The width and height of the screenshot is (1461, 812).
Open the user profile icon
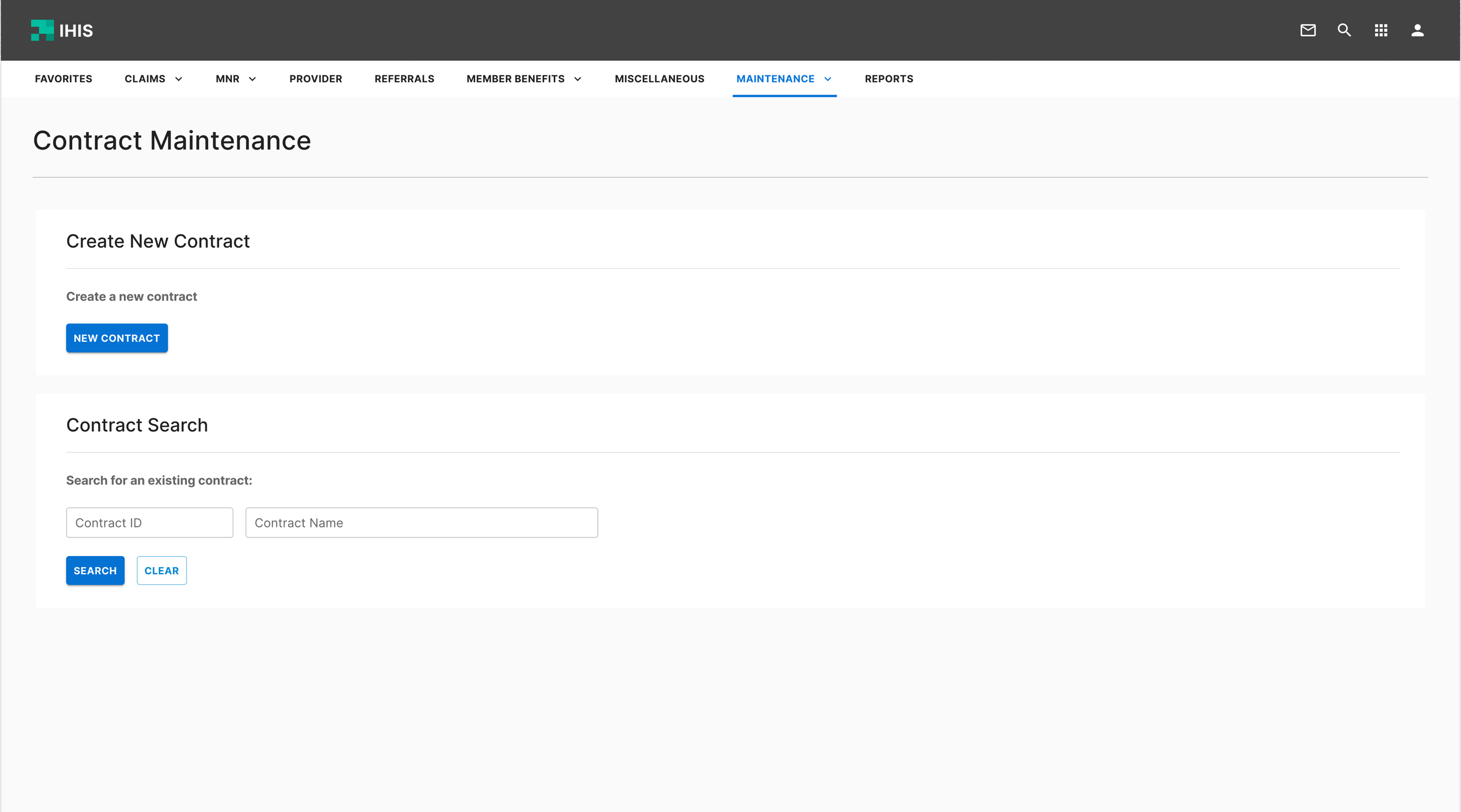(x=1417, y=30)
